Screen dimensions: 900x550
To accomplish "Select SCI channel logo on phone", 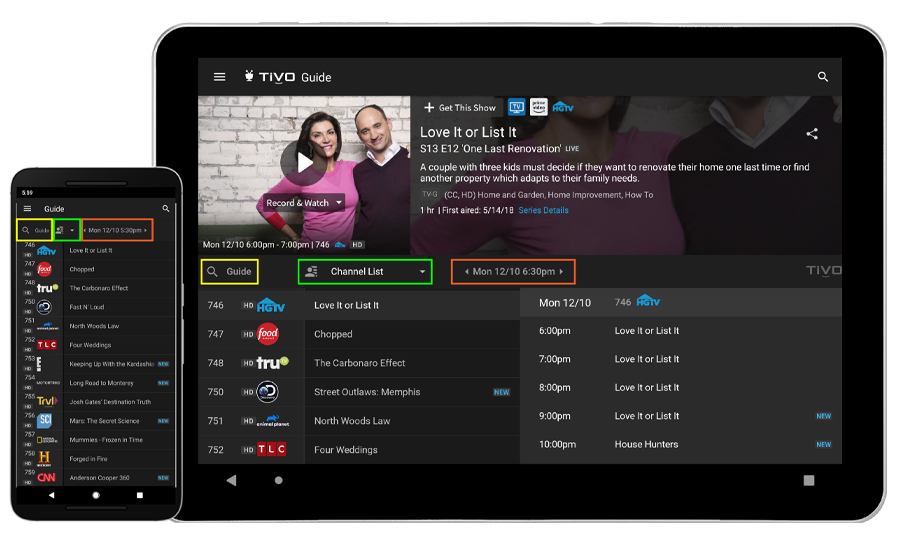I will click(x=45, y=421).
